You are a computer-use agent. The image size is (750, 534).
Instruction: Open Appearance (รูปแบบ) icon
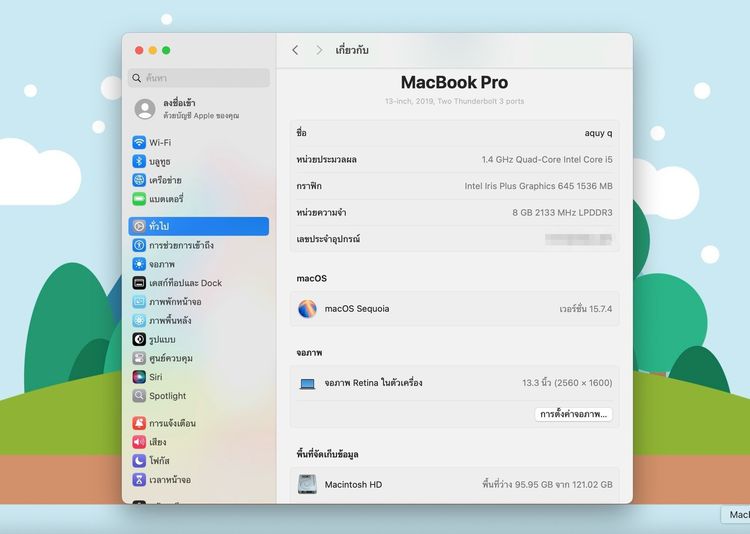pos(139,339)
